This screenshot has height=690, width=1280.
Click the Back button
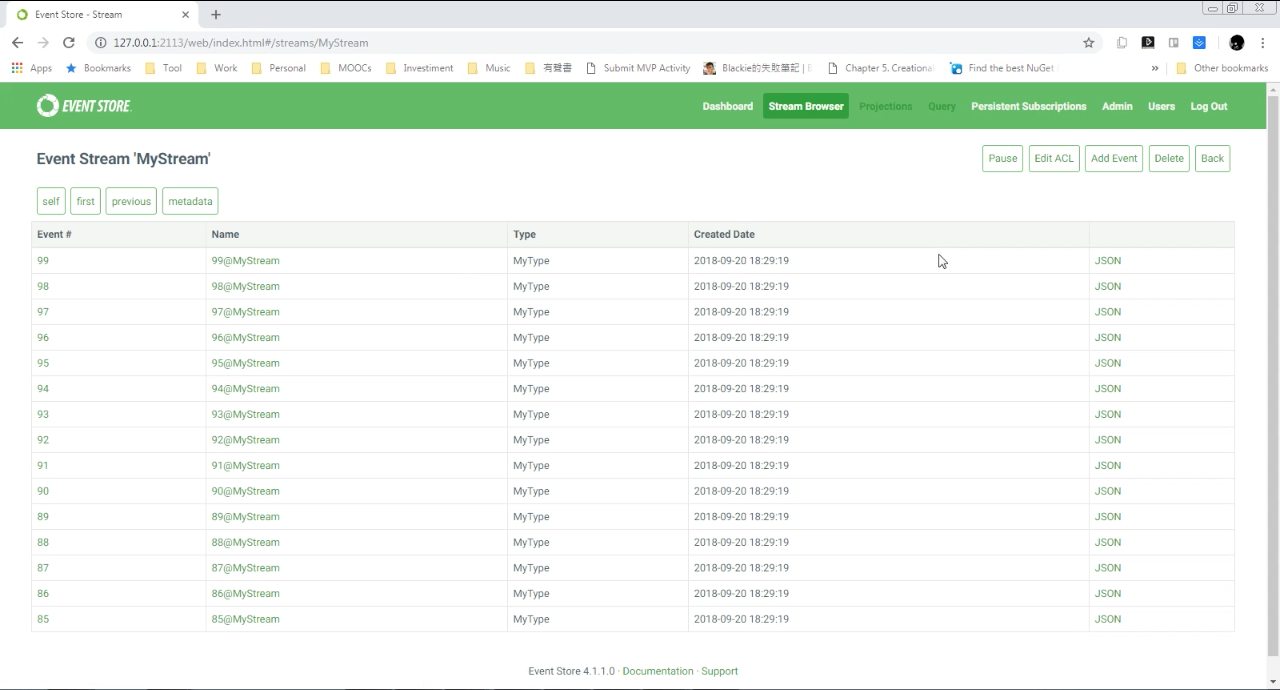pyautogui.click(x=1212, y=158)
